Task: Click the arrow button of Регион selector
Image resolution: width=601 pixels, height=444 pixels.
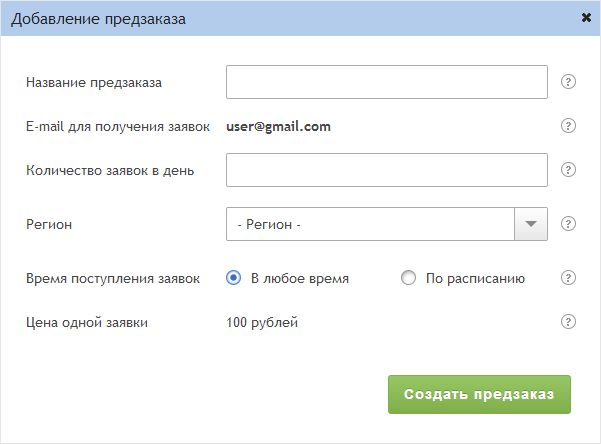Action: click(x=531, y=224)
